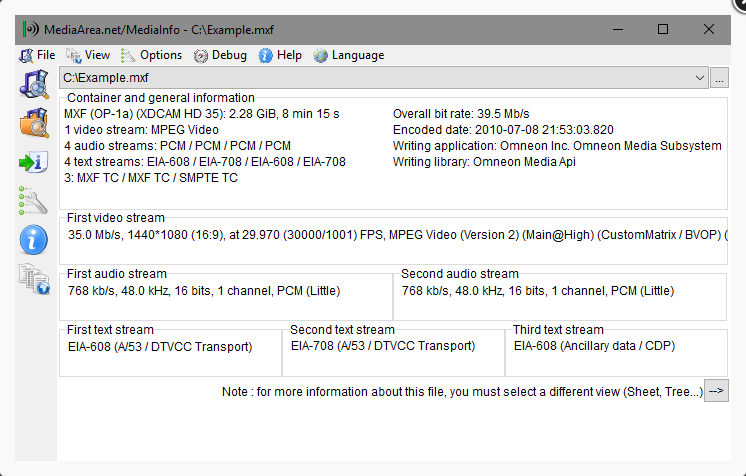This screenshot has width=746, height=476.
Task: Open the Options menu
Action: [151, 55]
